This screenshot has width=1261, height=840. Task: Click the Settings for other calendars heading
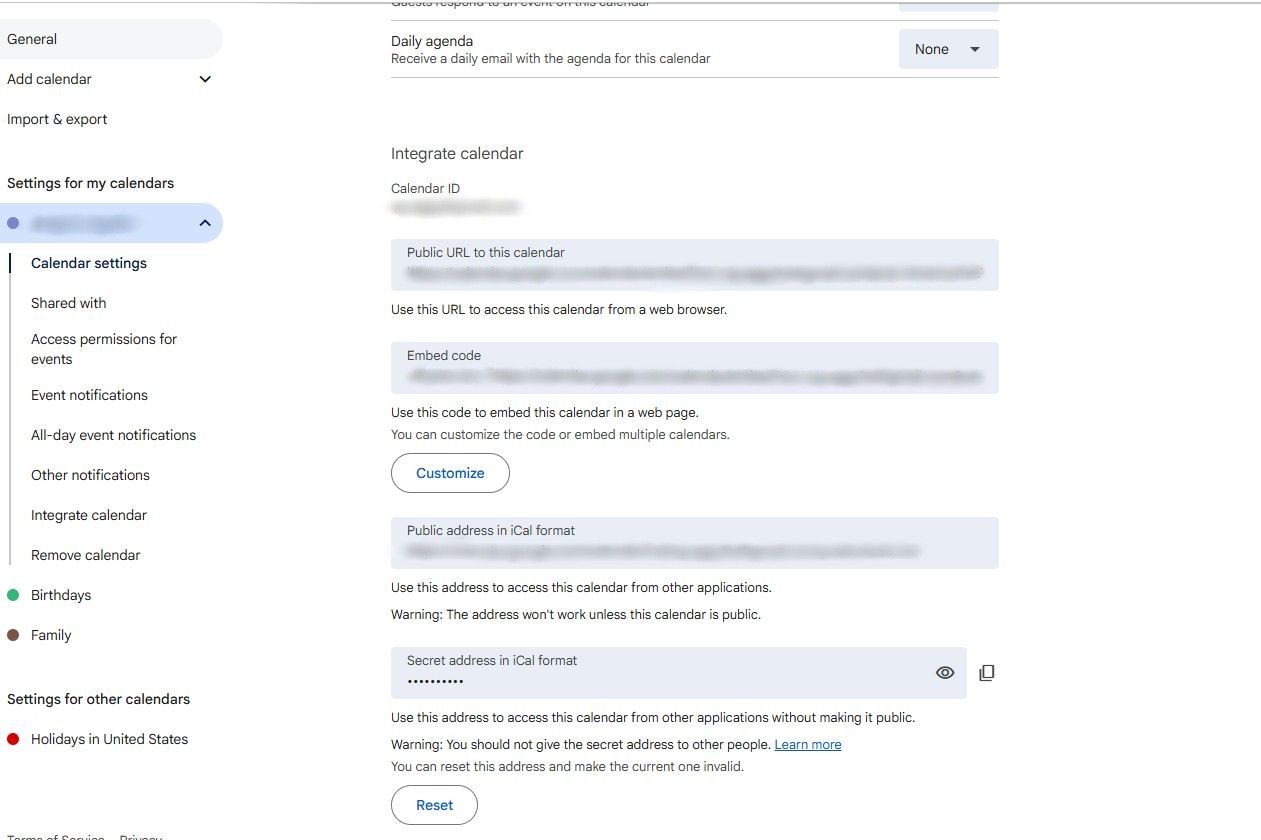(x=98, y=699)
